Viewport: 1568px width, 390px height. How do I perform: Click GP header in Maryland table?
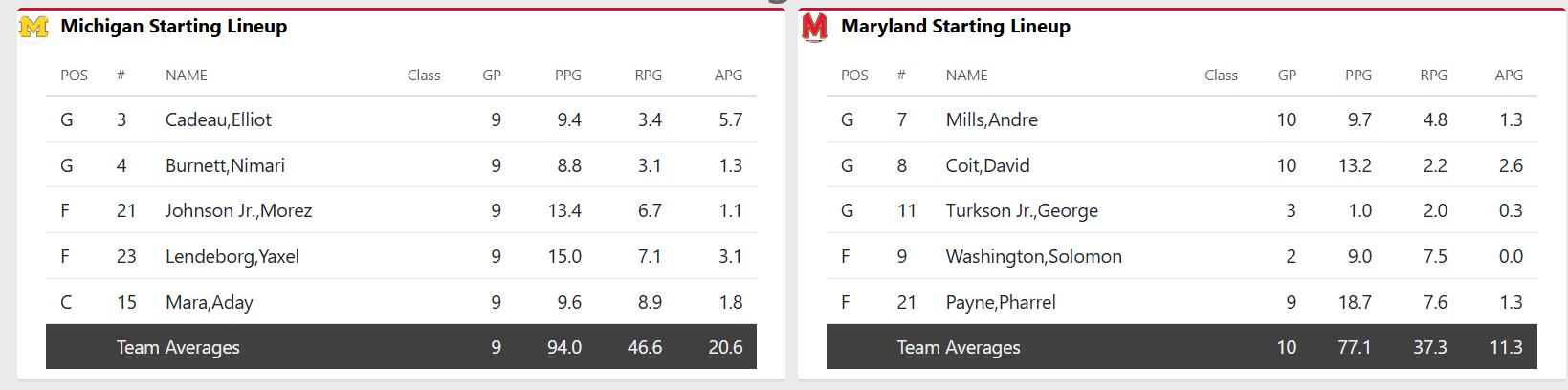point(1287,76)
